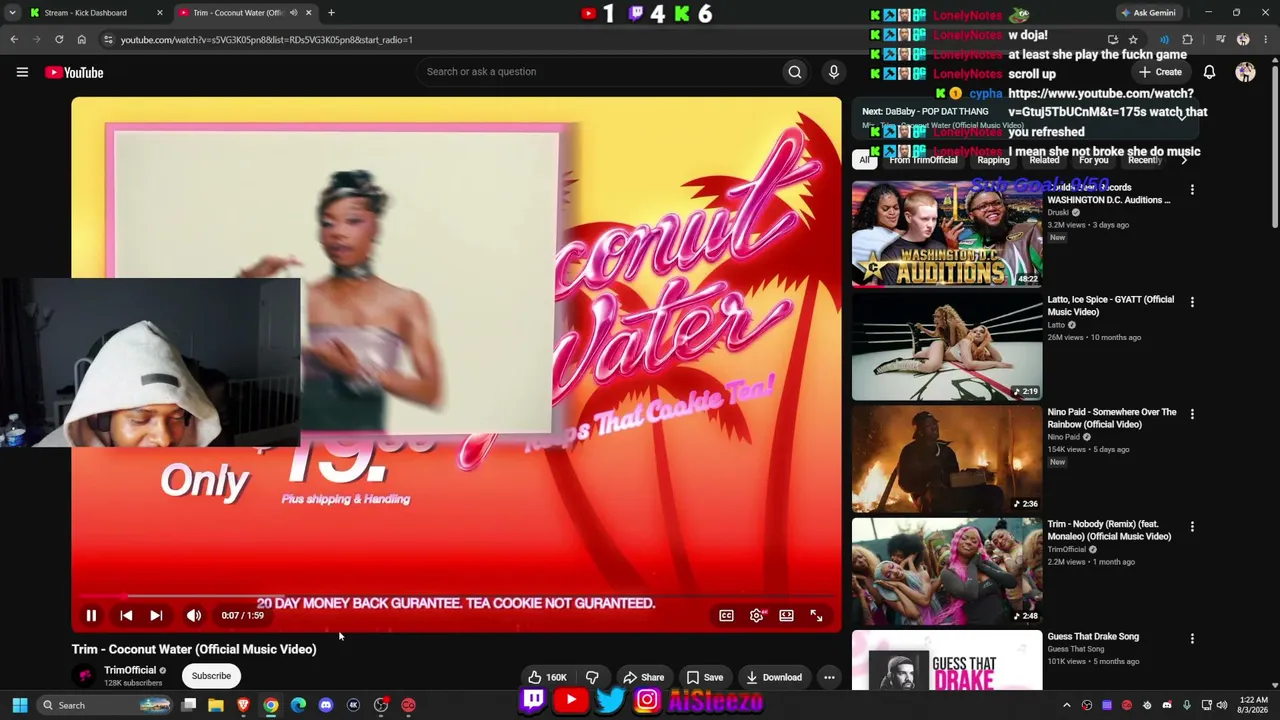This screenshot has width=1280, height=720.
Task: Mute the video with the speaker icon
Action: (x=194, y=616)
